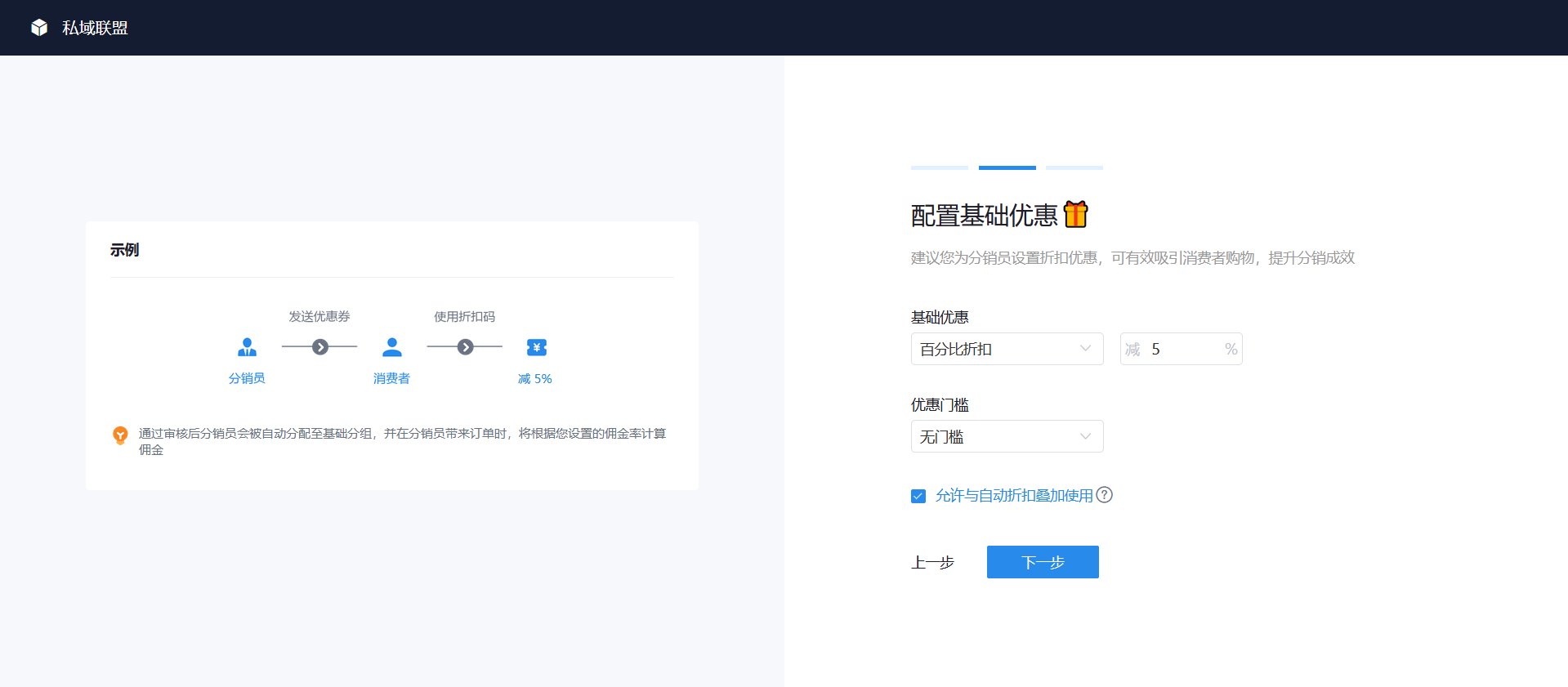Click the 下一步 button
Viewport: 1568px width, 687px height.
1043,562
